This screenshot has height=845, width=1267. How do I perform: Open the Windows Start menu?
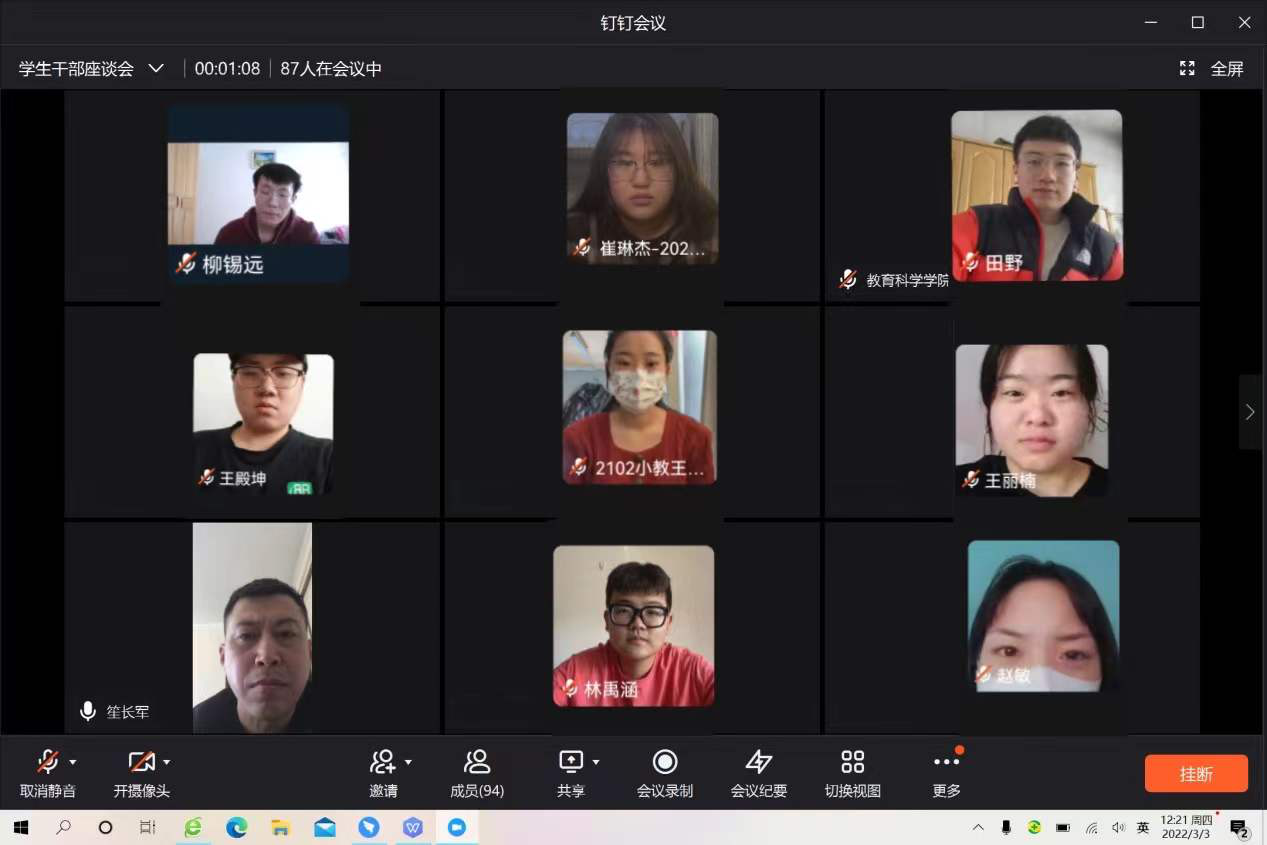[x=21, y=827]
